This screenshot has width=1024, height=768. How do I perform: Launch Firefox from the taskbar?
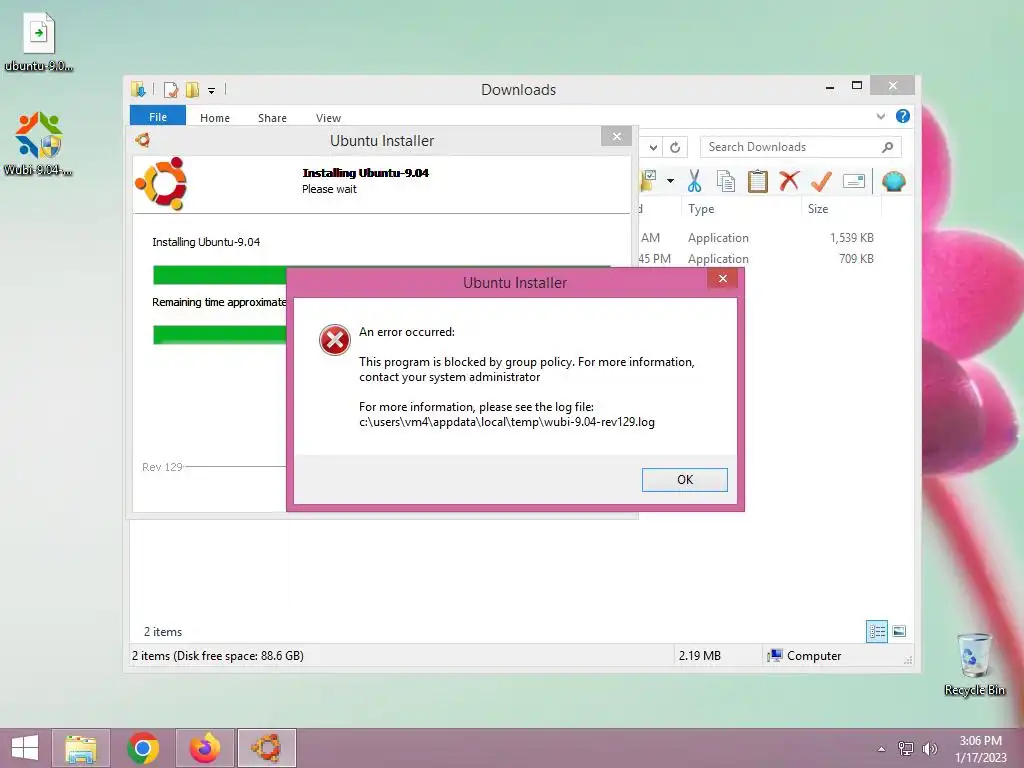click(x=204, y=748)
